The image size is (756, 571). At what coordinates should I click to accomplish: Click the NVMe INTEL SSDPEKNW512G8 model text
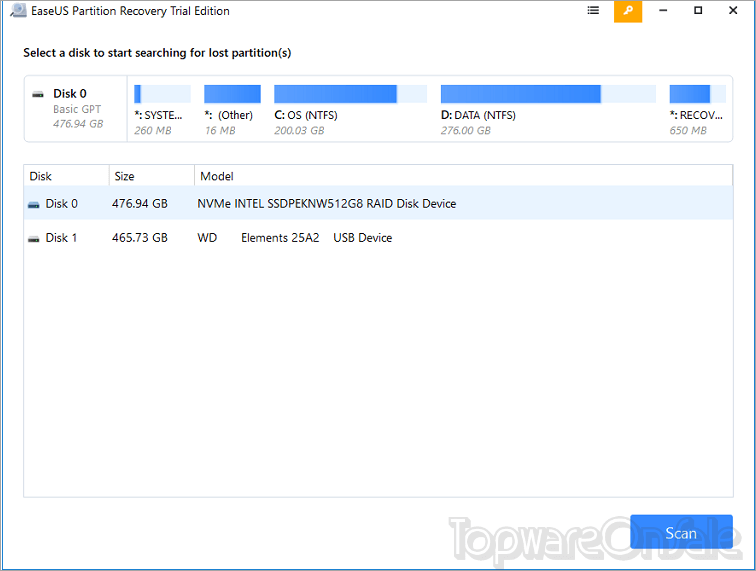coord(326,204)
